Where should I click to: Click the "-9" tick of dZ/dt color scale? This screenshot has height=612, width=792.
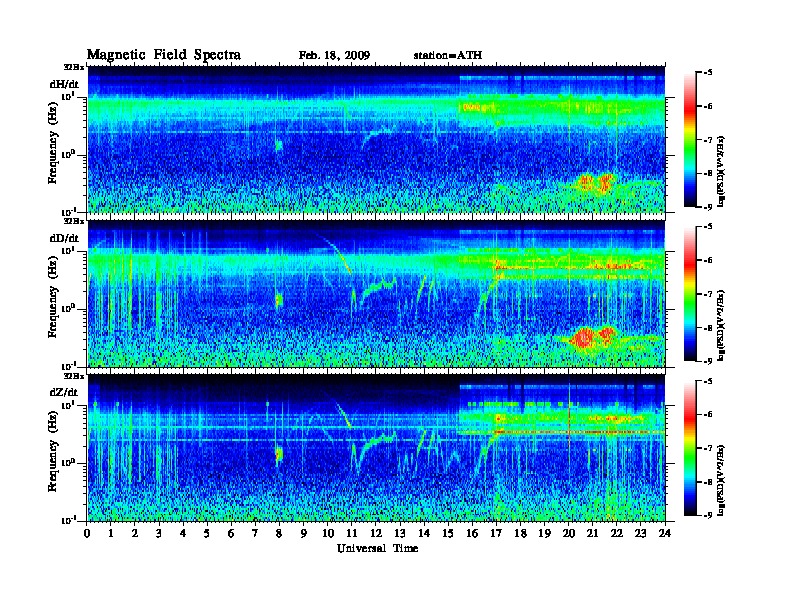(x=708, y=515)
